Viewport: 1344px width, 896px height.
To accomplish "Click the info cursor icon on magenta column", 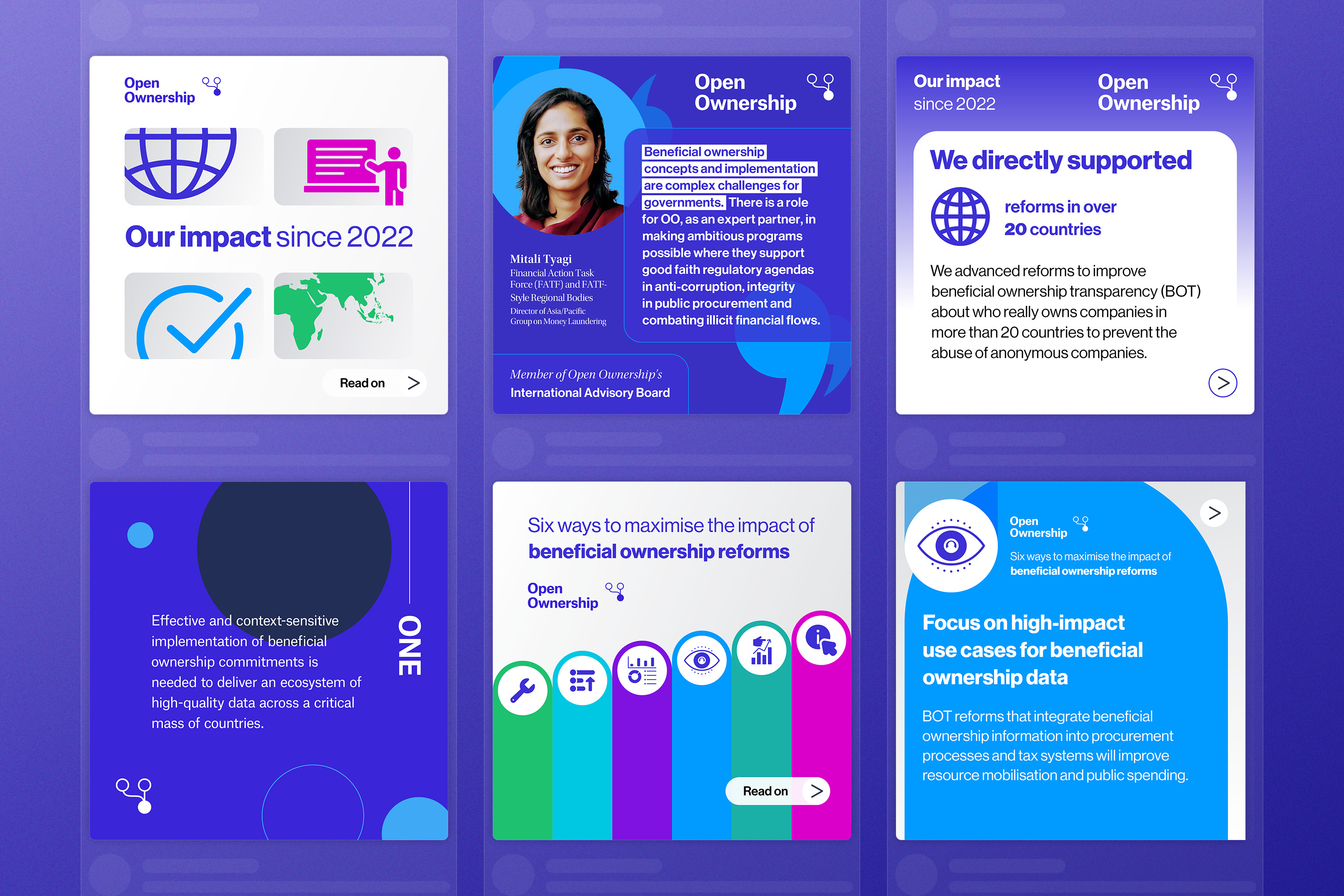I will click(821, 640).
